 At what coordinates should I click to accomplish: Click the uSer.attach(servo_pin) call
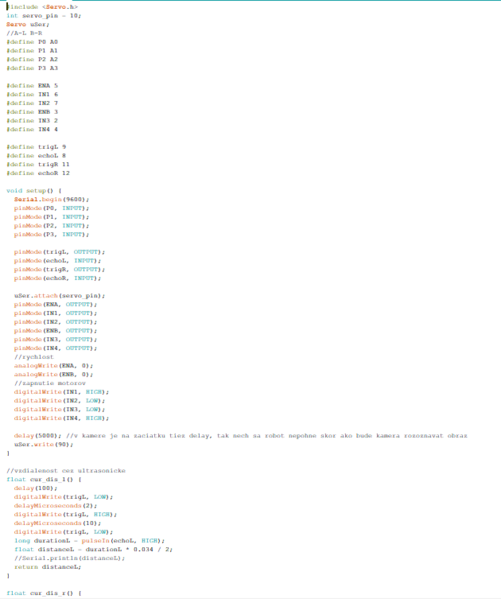[59, 296]
